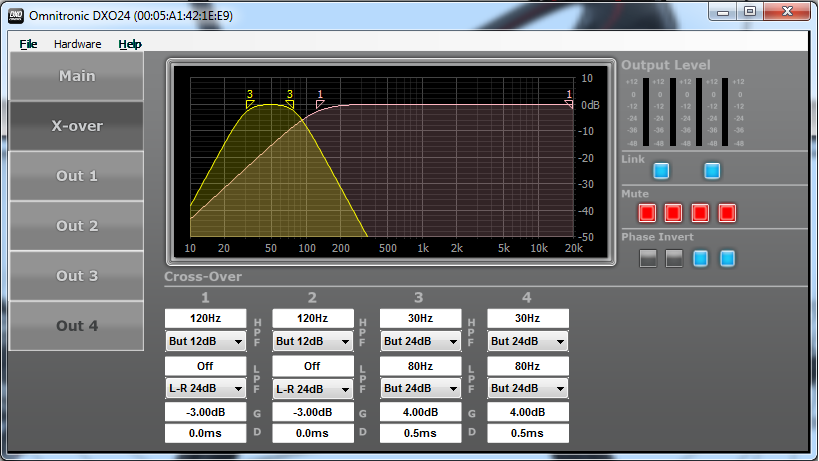This screenshot has height=461, width=819.
Task: Switch to the Main tab
Action: point(77,76)
